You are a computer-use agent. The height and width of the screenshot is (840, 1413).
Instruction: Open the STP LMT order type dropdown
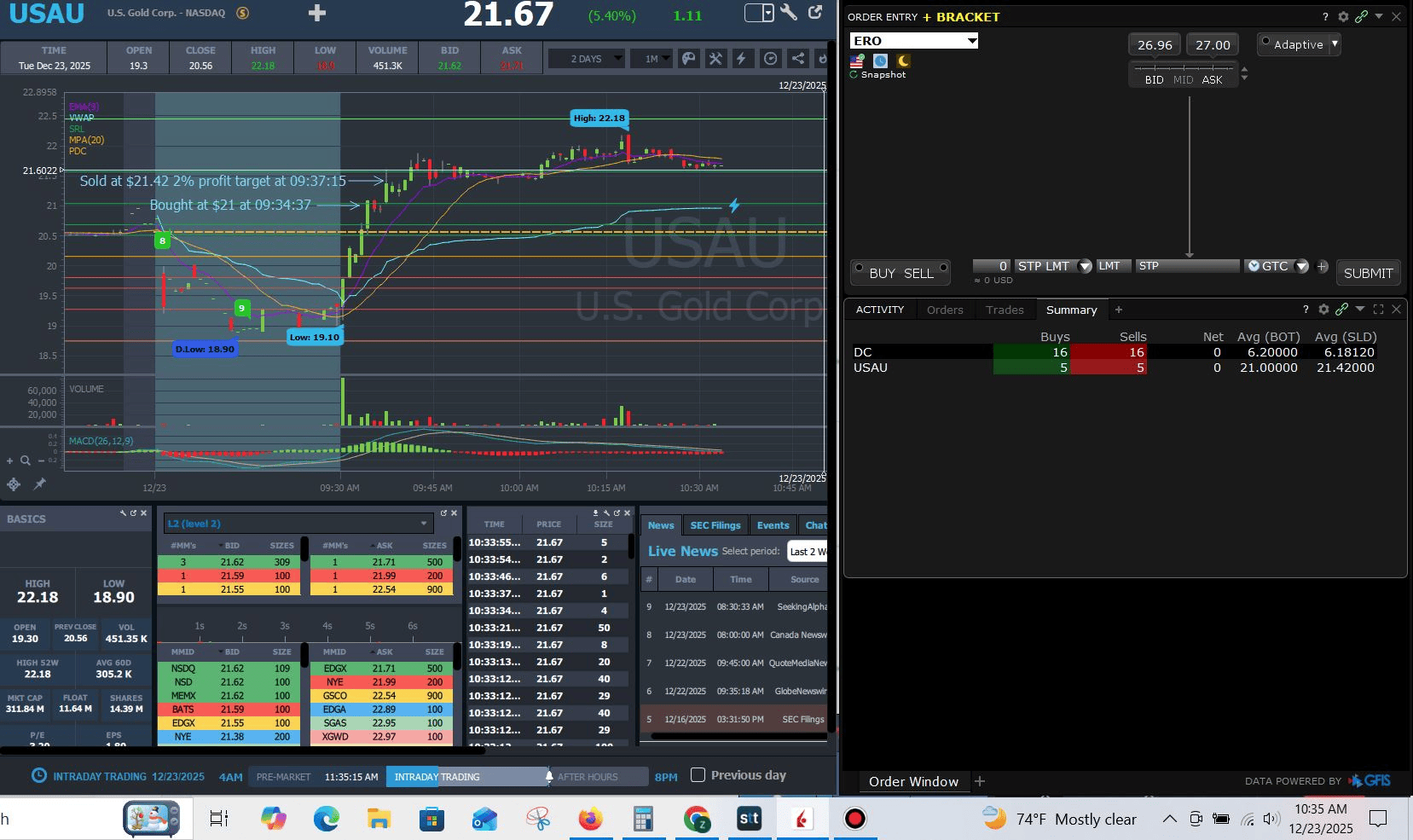pos(1085,266)
